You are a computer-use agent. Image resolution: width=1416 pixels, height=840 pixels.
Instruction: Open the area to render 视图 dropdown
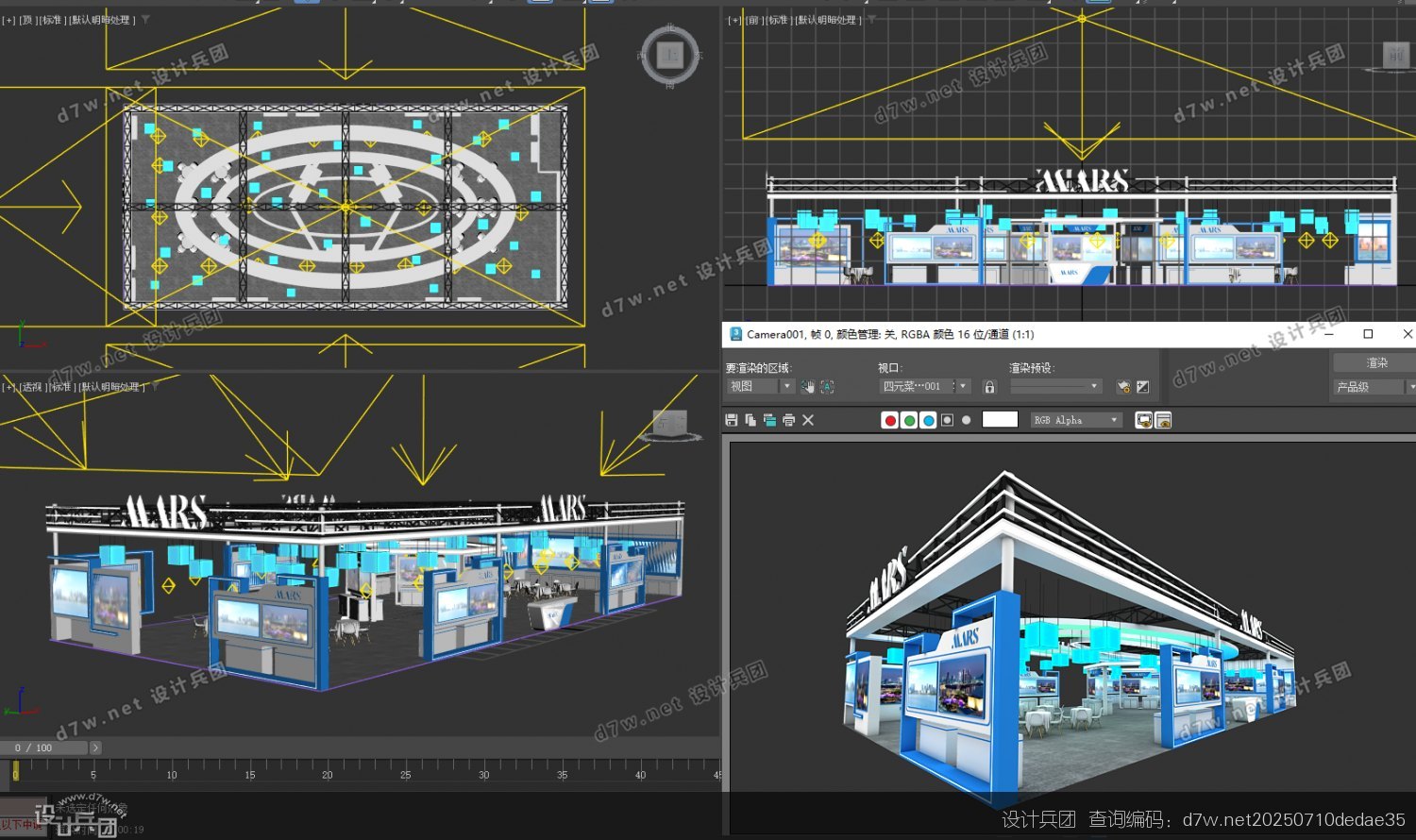760,386
